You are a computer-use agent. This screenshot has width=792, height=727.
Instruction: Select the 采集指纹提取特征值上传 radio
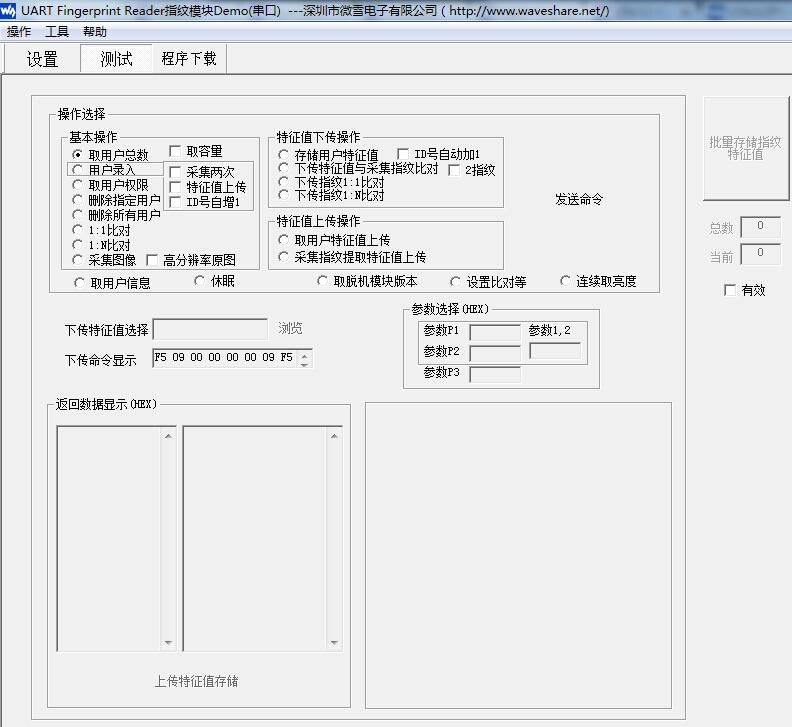point(283,257)
